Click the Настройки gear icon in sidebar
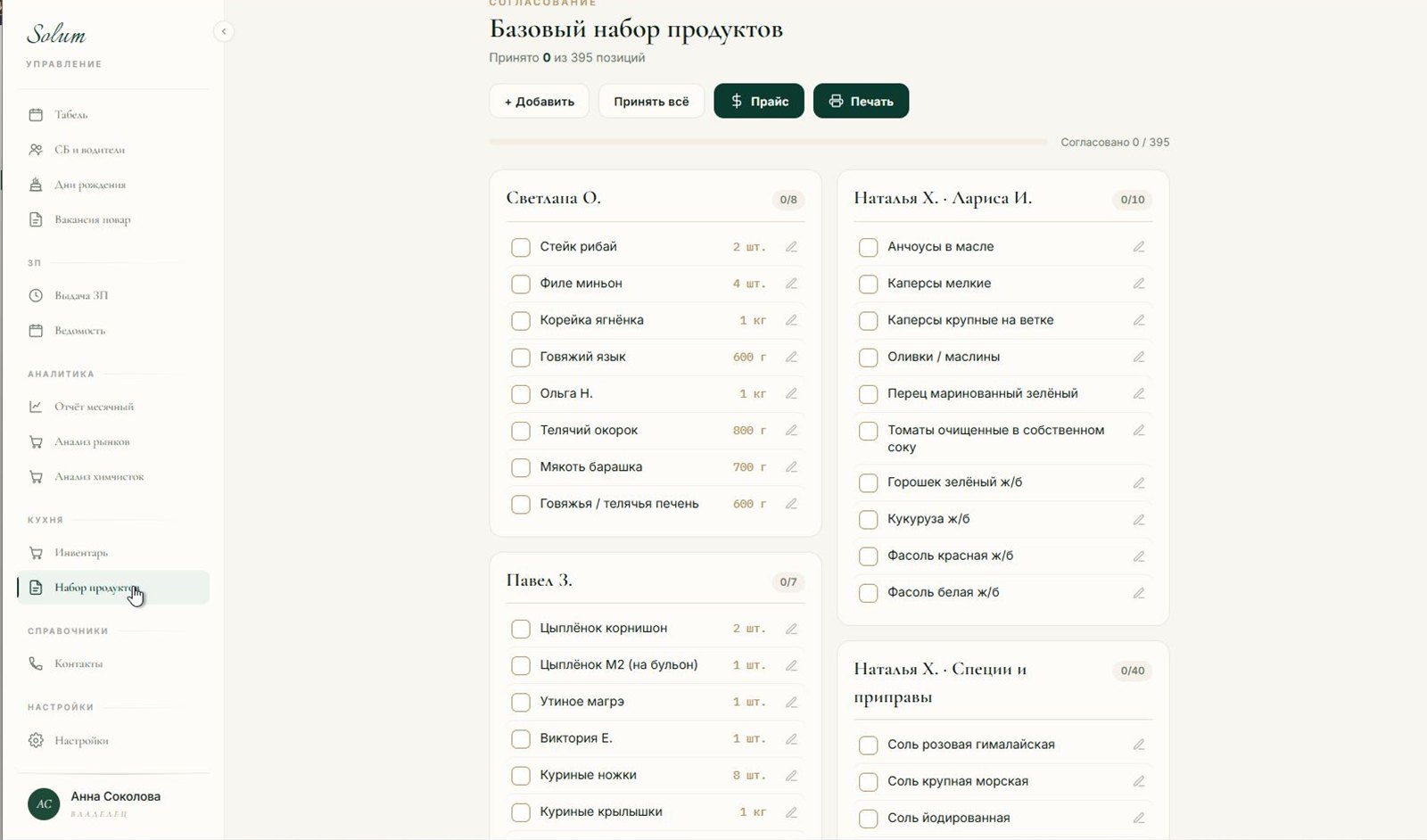This screenshot has width=1427, height=840. [x=36, y=740]
